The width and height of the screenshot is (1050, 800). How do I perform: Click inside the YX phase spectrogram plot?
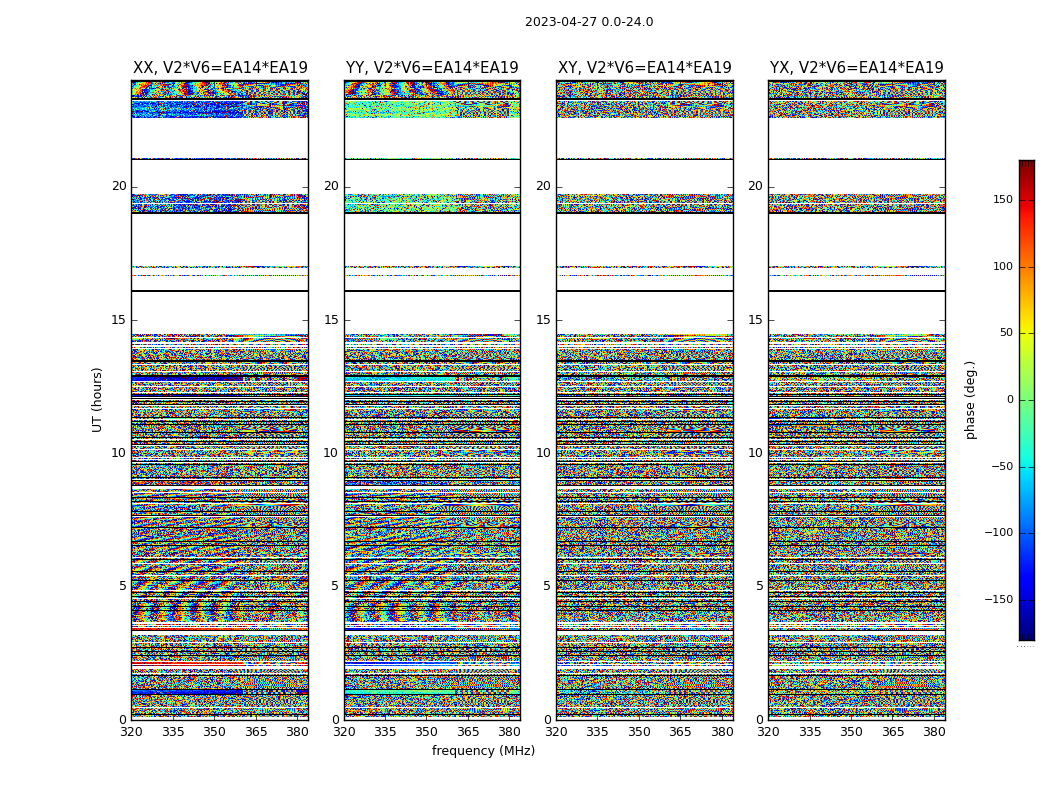[x=856, y=400]
